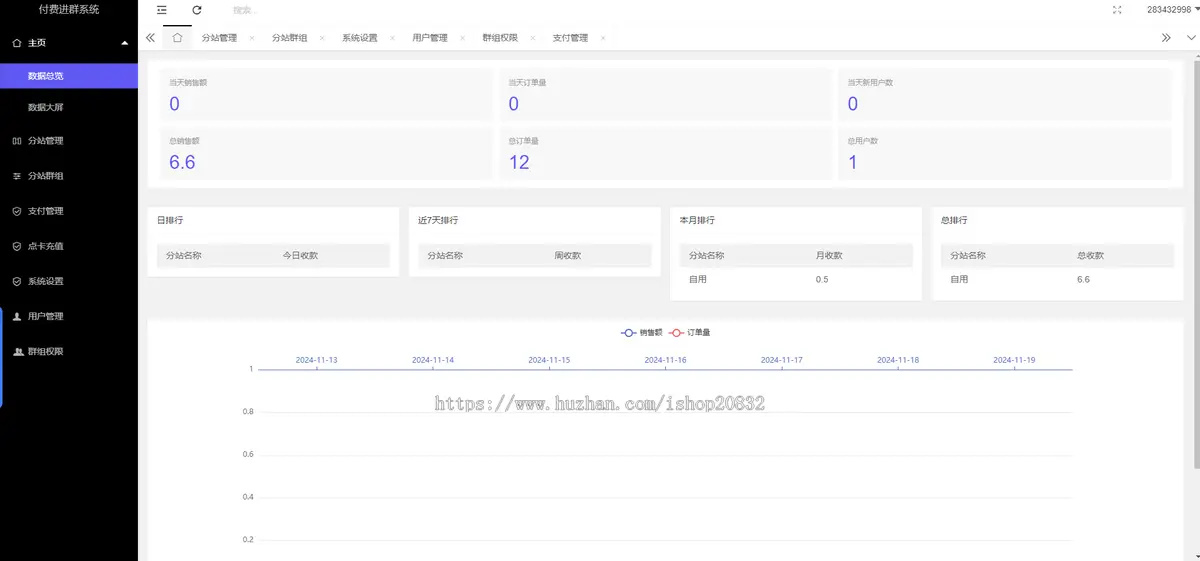Open the 支付管理 tab
1200x561 pixels.
coord(570,38)
